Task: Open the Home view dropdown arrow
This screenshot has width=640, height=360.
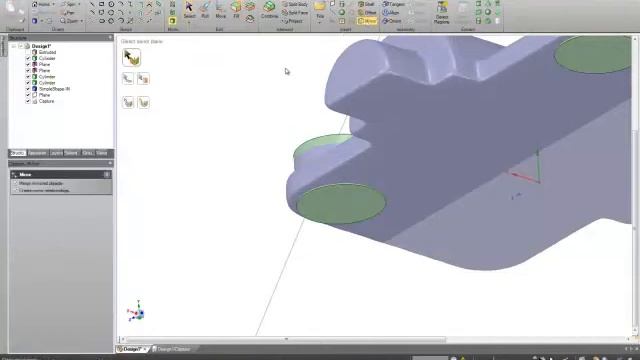Action: click(53, 4)
